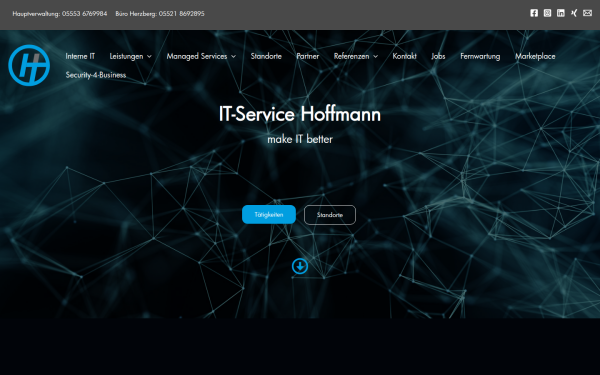Open the Fernwartung menu item
Image resolution: width=600 pixels, height=375 pixels.
click(480, 56)
